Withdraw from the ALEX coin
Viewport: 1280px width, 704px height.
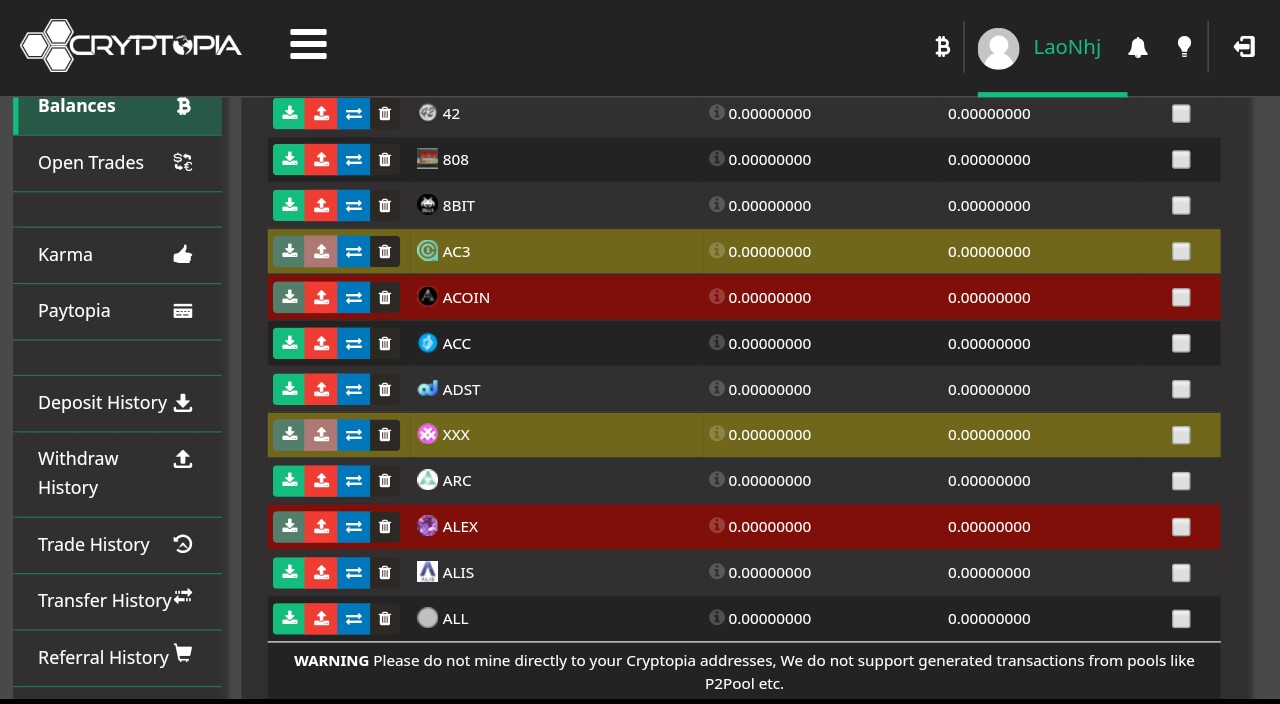pyautogui.click(x=321, y=527)
